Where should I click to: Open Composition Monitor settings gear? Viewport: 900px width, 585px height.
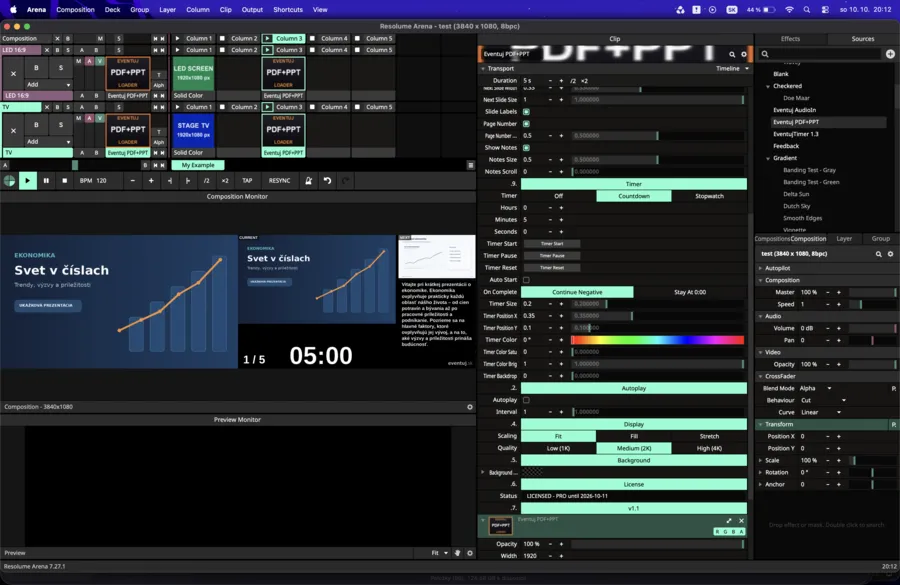470,406
